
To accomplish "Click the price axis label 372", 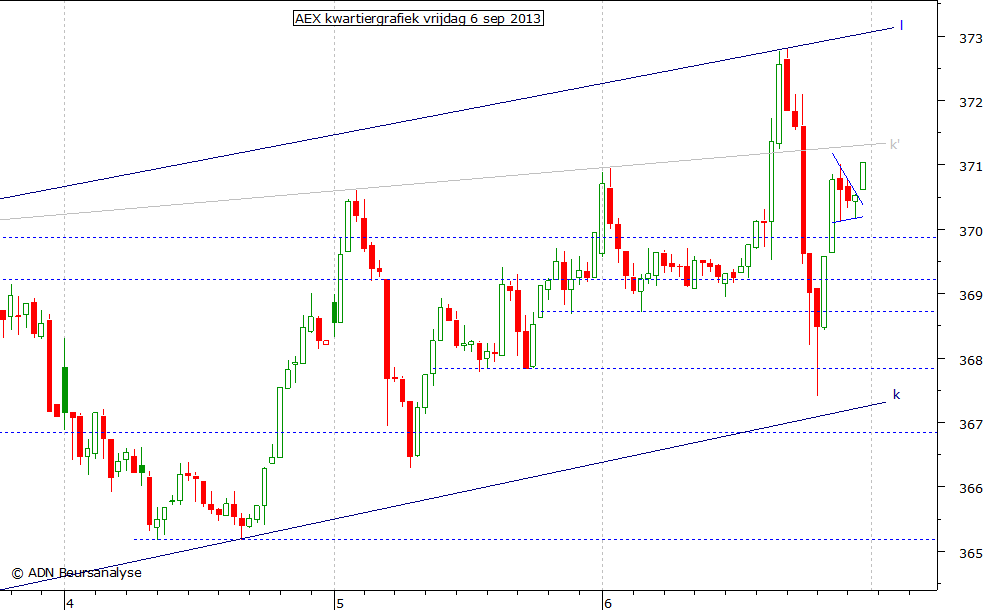I will point(971,102).
